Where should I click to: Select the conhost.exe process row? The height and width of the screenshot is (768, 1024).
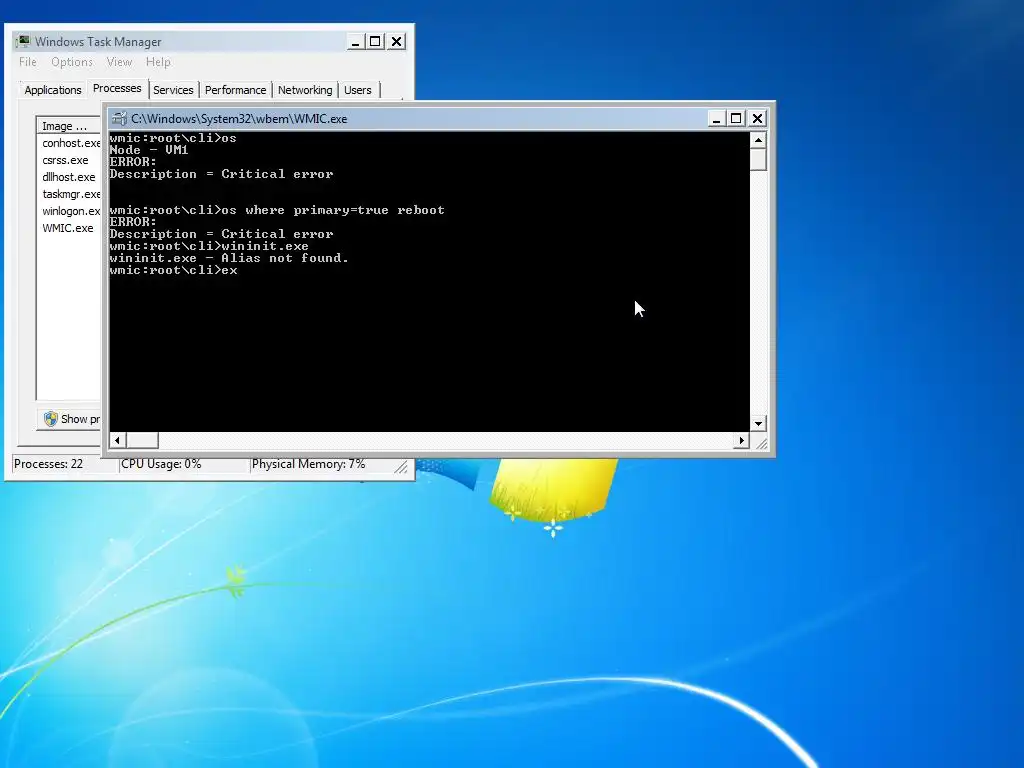point(69,143)
